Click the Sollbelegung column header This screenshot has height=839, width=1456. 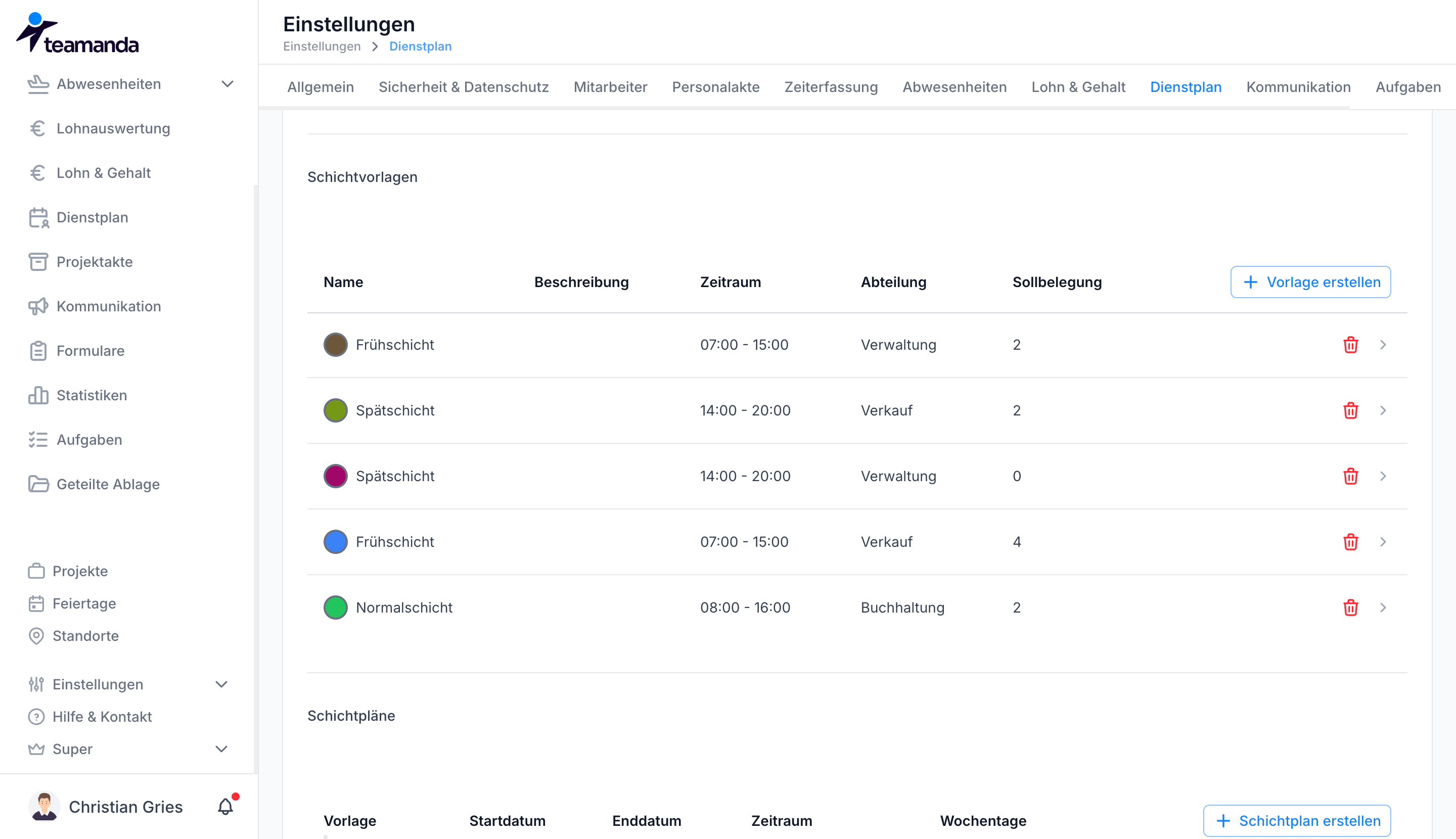click(1057, 282)
